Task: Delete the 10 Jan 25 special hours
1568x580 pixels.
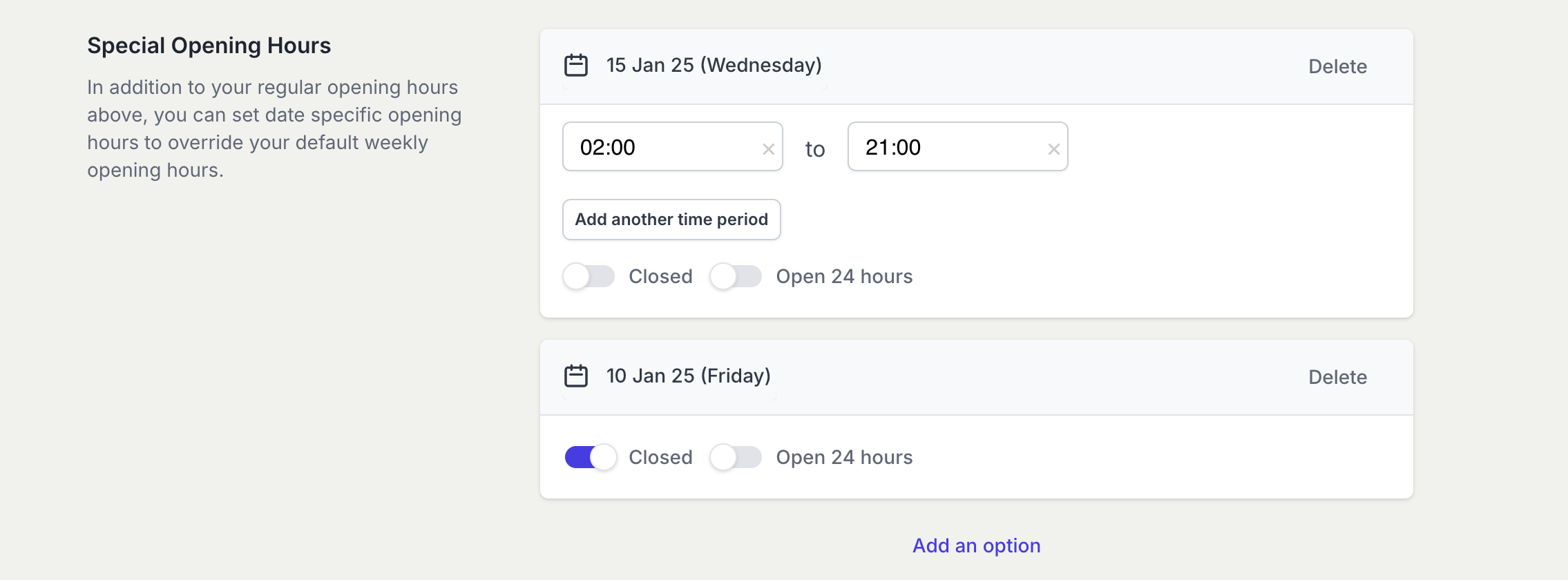Action: 1337,378
